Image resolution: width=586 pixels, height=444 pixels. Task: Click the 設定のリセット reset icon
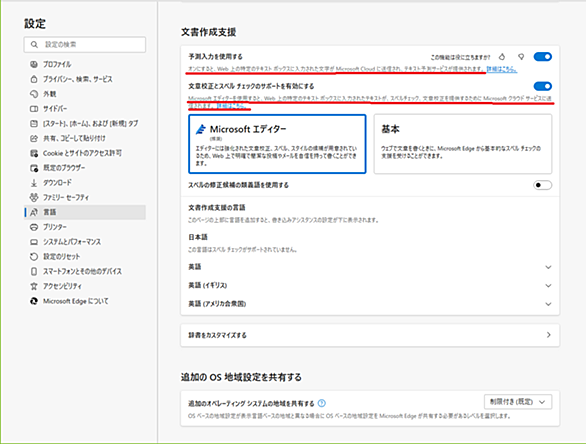point(34,256)
